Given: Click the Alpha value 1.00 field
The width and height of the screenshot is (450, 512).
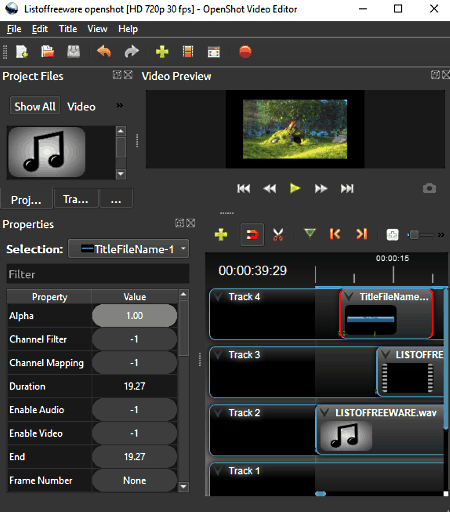Looking at the screenshot, I should click(x=134, y=315).
